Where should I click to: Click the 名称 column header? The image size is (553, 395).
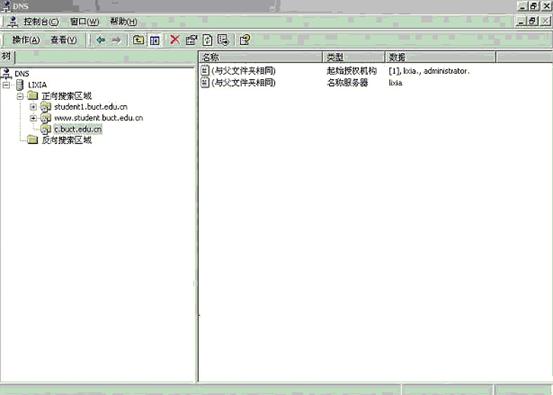261,57
